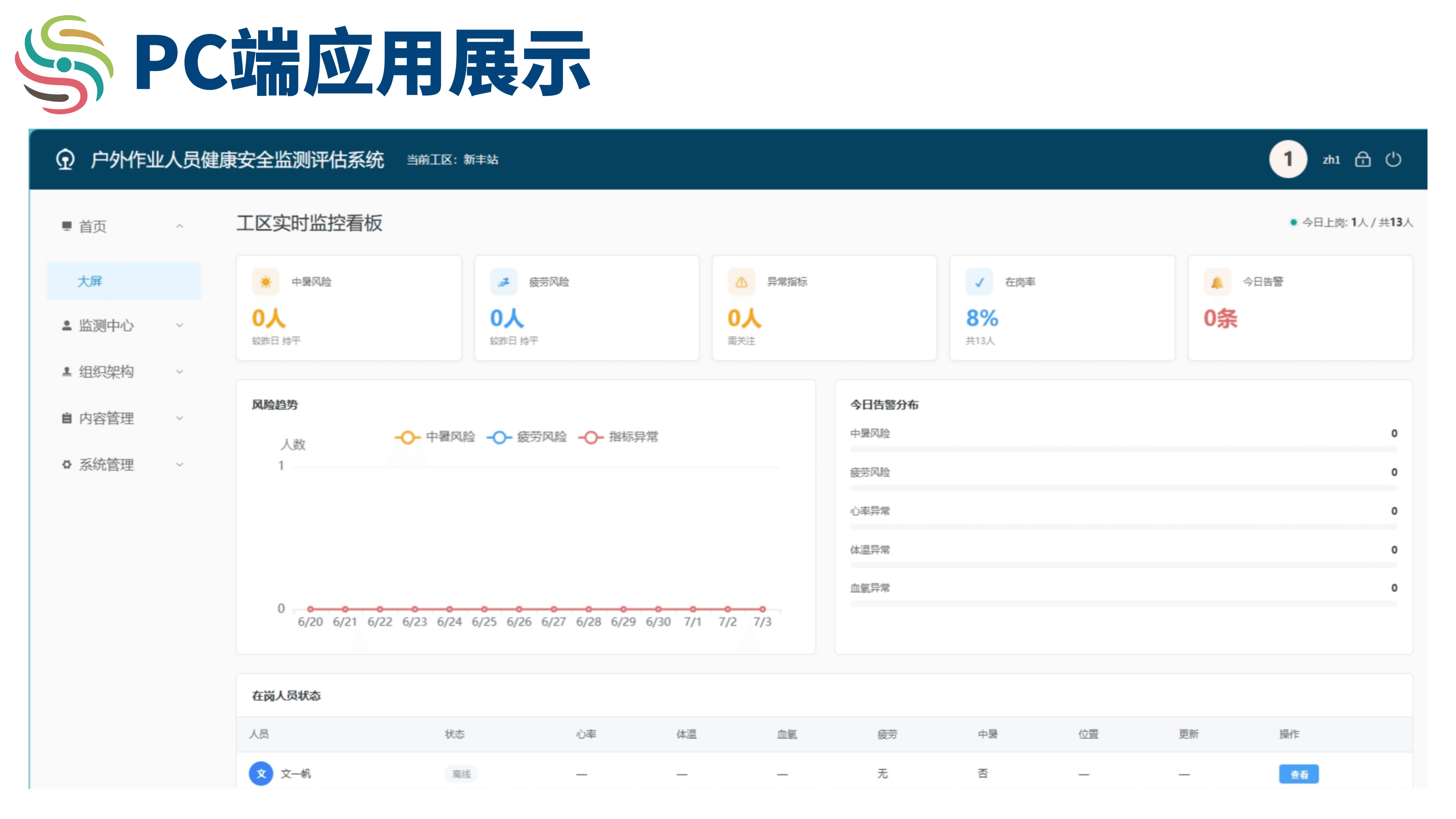Toggle 疲劳风险 legend series in chart
The width and height of the screenshot is (1456, 819).
click(526, 437)
